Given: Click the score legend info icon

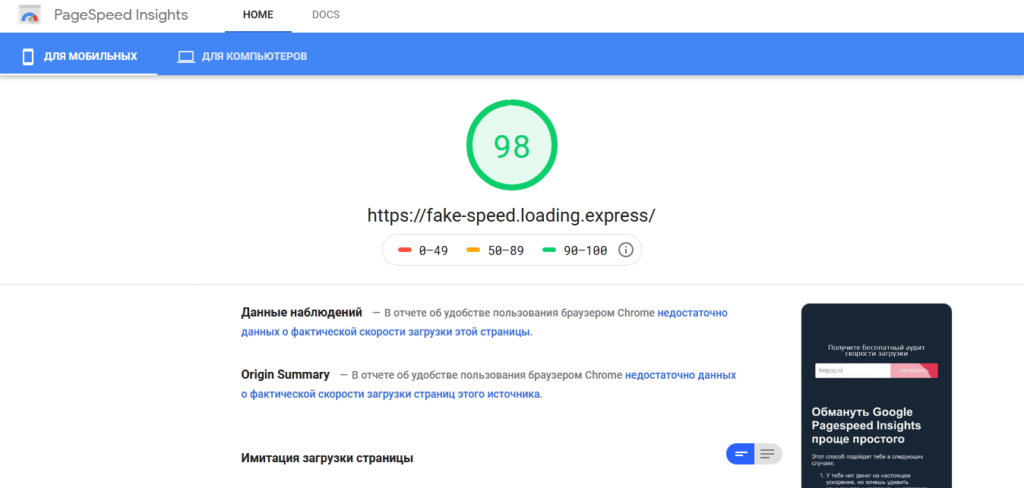Looking at the screenshot, I should pyautogui.click(x=626, y=250).
